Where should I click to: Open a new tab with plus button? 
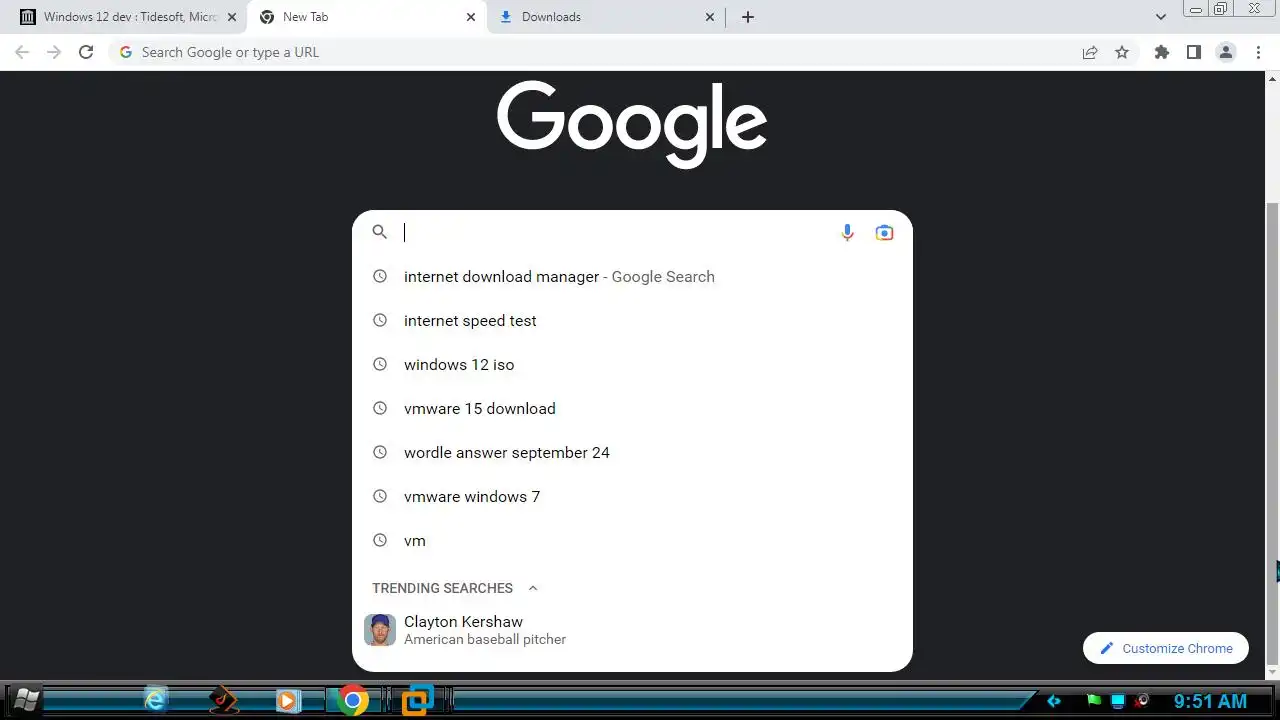coord(748,17)
